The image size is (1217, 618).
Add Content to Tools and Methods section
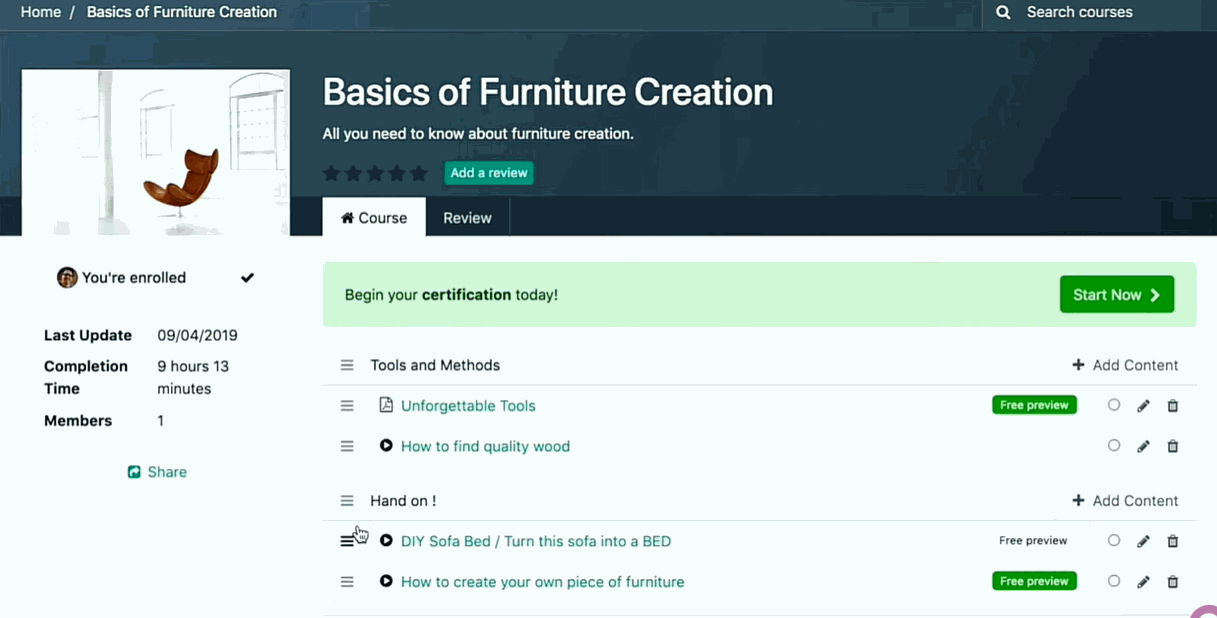point(1125,365)
